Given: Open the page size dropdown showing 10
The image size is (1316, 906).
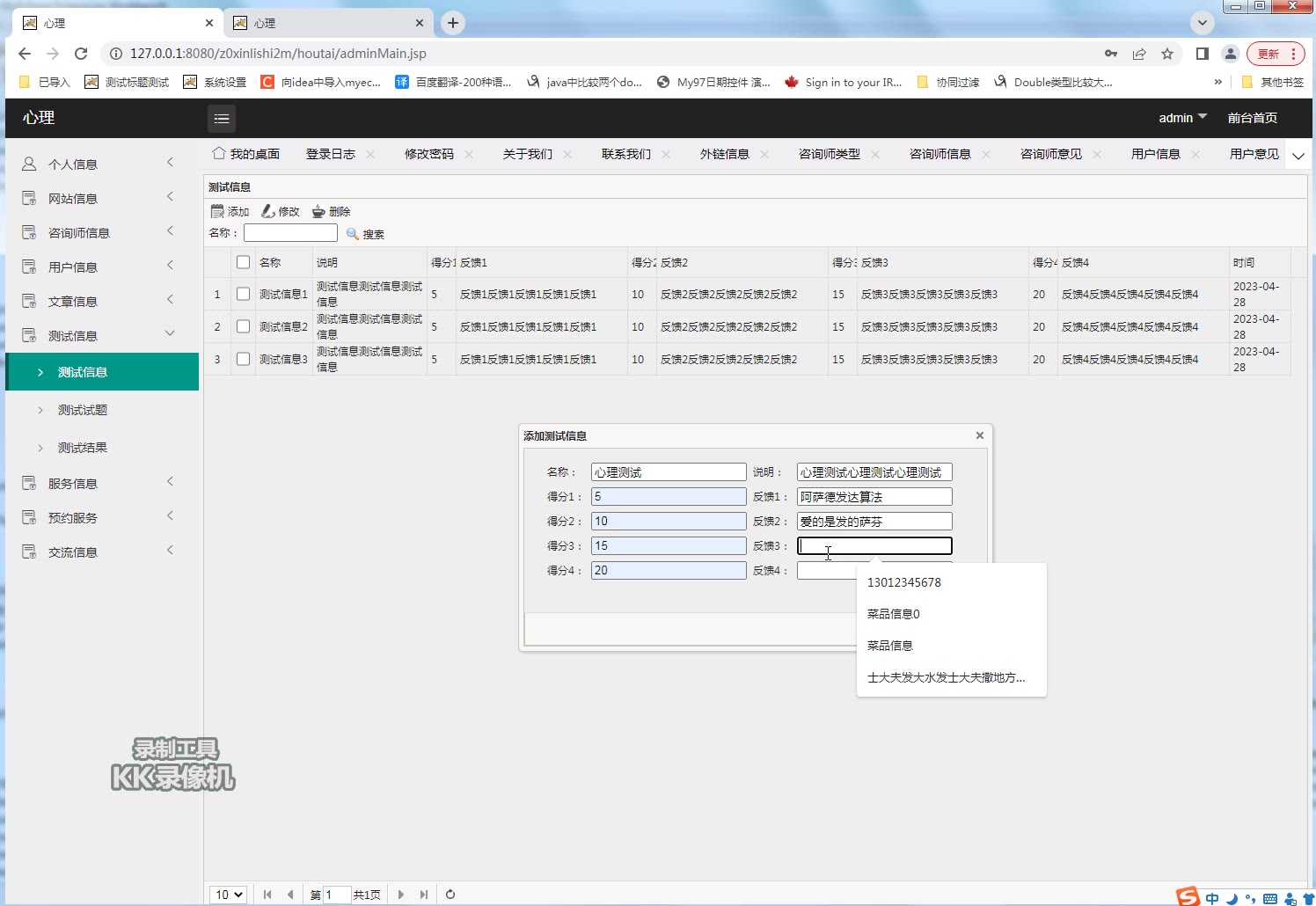Looking at the screenshot, I should pyautogui.click(x=228, y=895).
